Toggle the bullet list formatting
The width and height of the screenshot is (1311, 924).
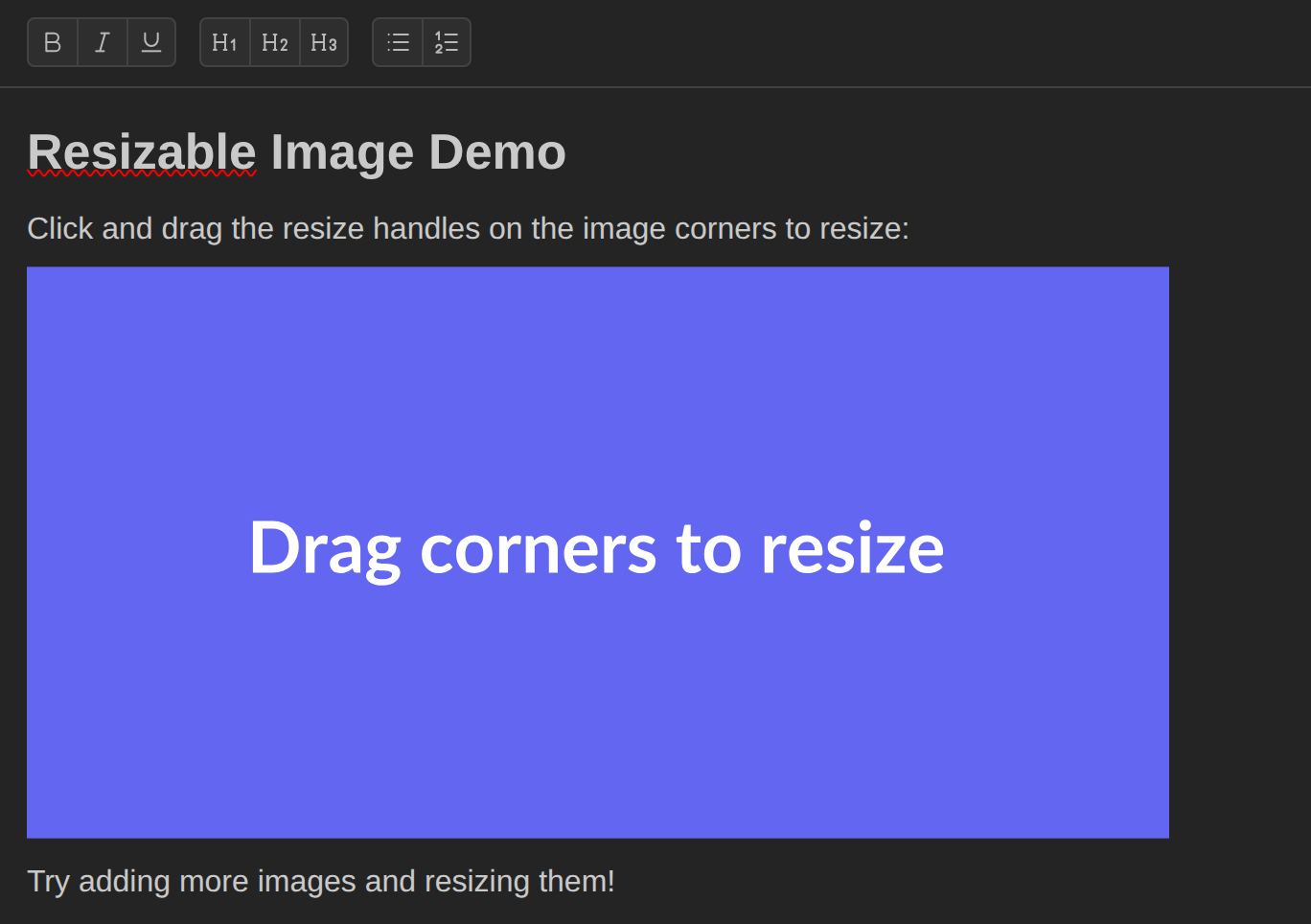pyautogui.click(x=398, y=42)
